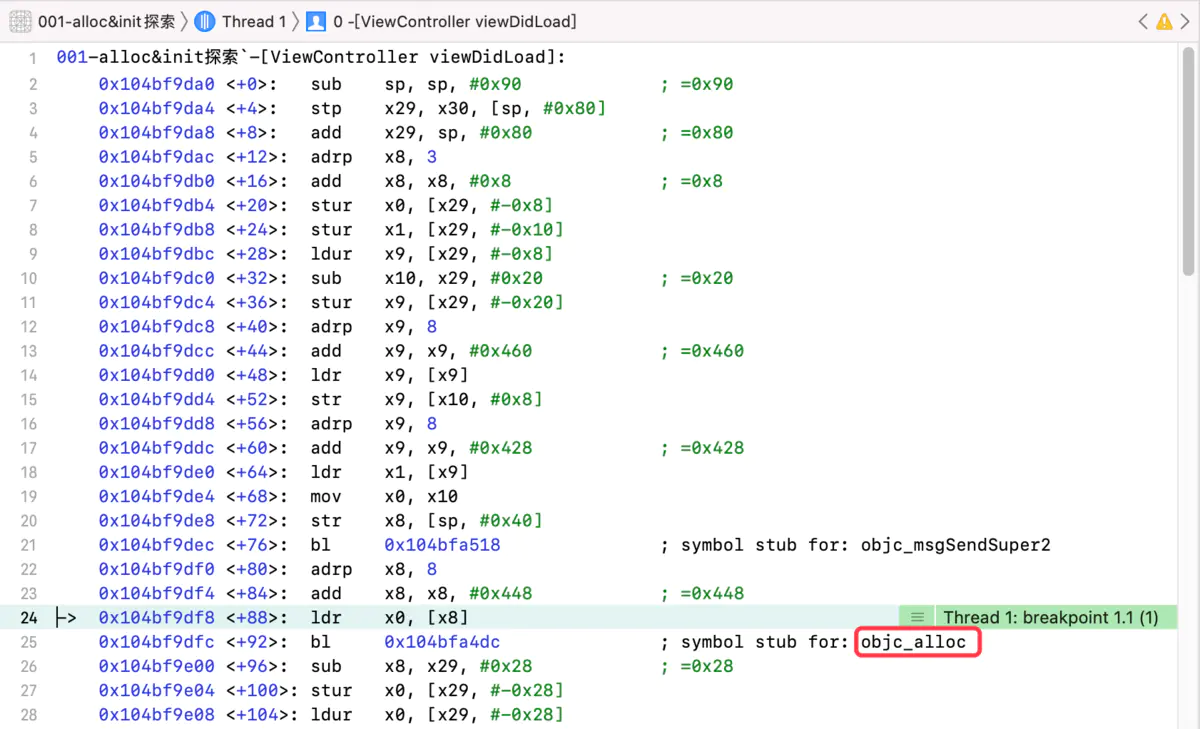The image size is (1200, 729).
Task: Click gutter line number 28
Action: tap(28, 715)
